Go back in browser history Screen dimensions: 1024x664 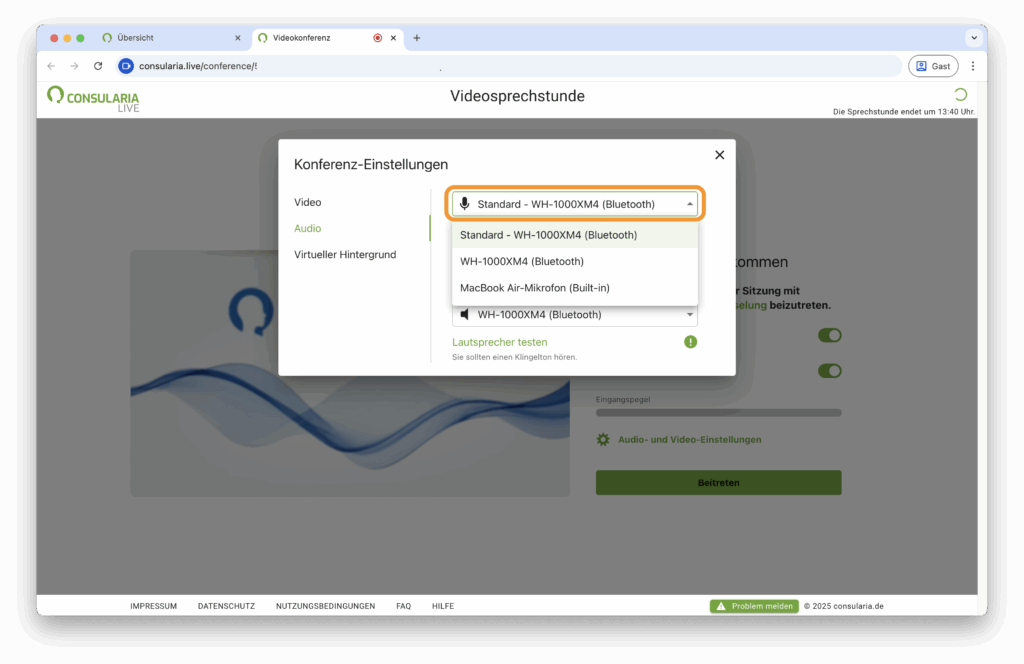point(51,66)
